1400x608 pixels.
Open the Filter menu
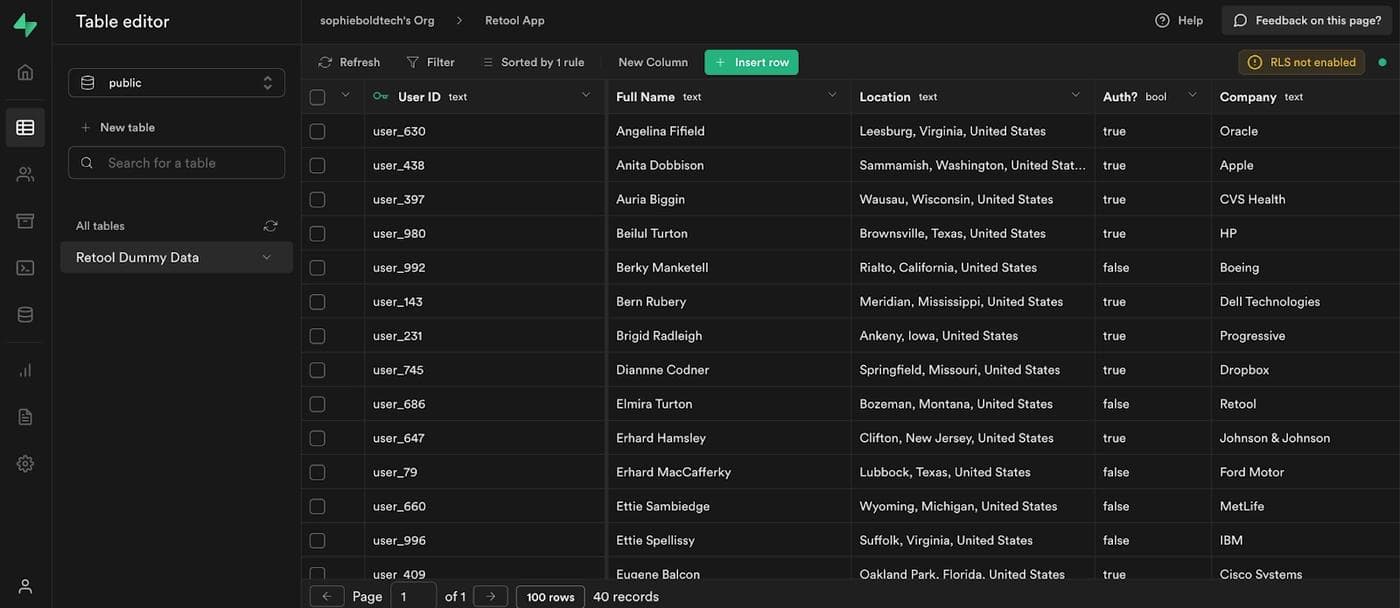tap(430, 62)
